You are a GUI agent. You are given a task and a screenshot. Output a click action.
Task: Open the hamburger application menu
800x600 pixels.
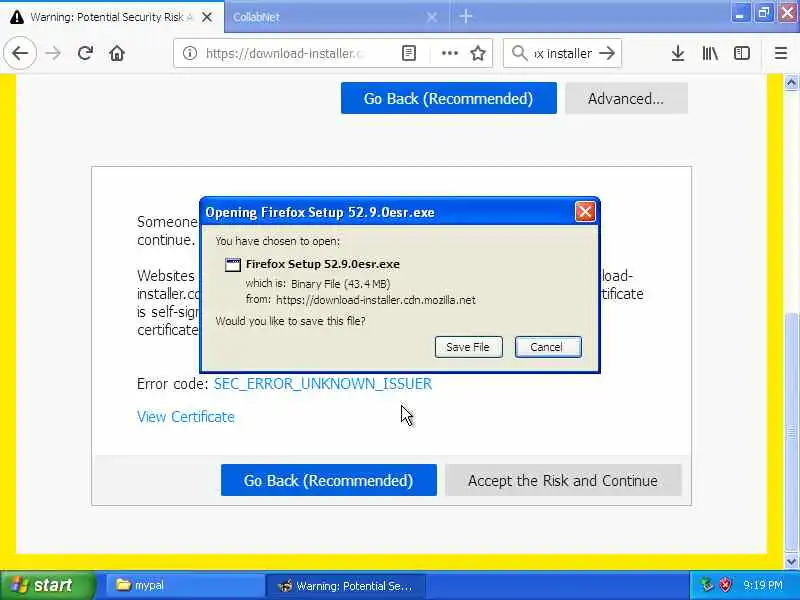pos(781,53)
